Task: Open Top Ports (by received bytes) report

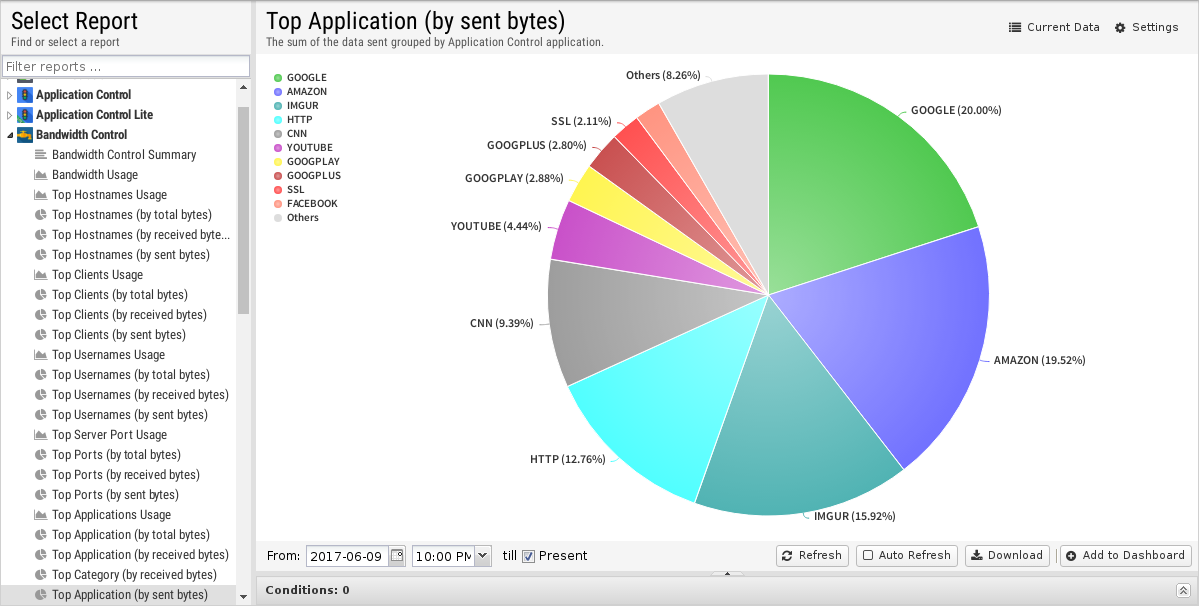Action: pyautogui.click(x=126, y=475)
